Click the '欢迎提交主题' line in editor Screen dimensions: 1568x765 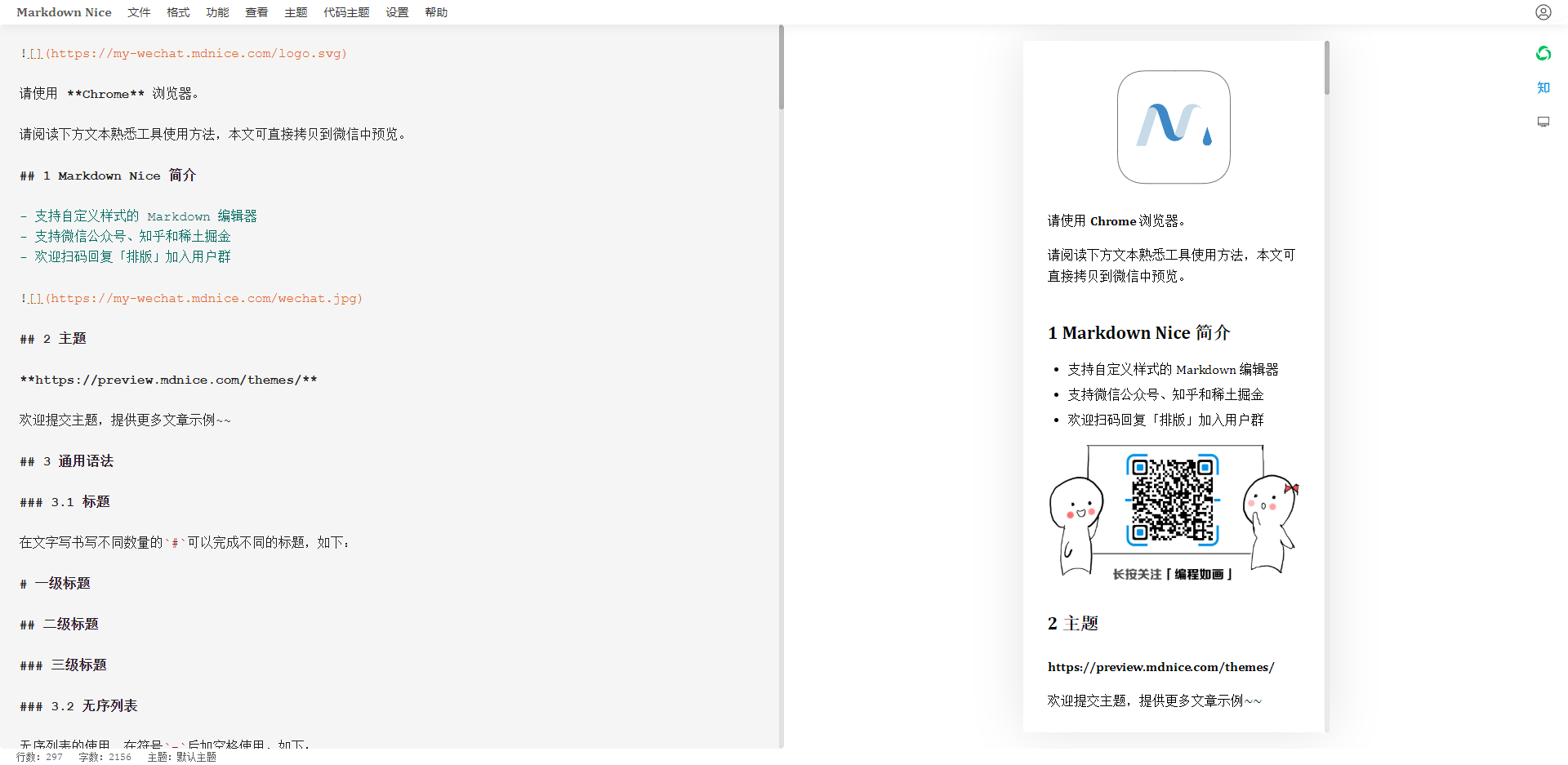pyautogui.click(x=125, y=420)
